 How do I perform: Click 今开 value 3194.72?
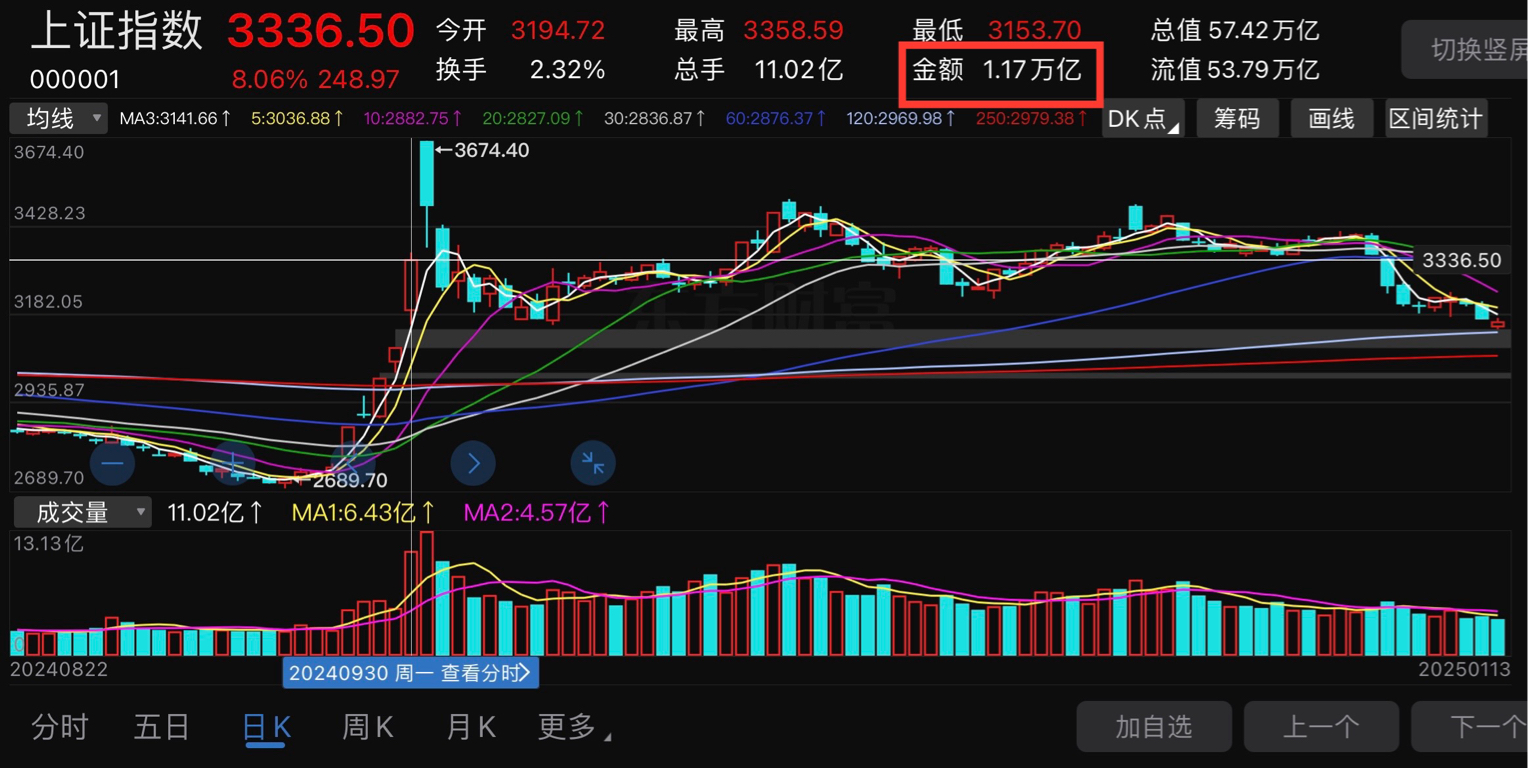coord(558,31)
